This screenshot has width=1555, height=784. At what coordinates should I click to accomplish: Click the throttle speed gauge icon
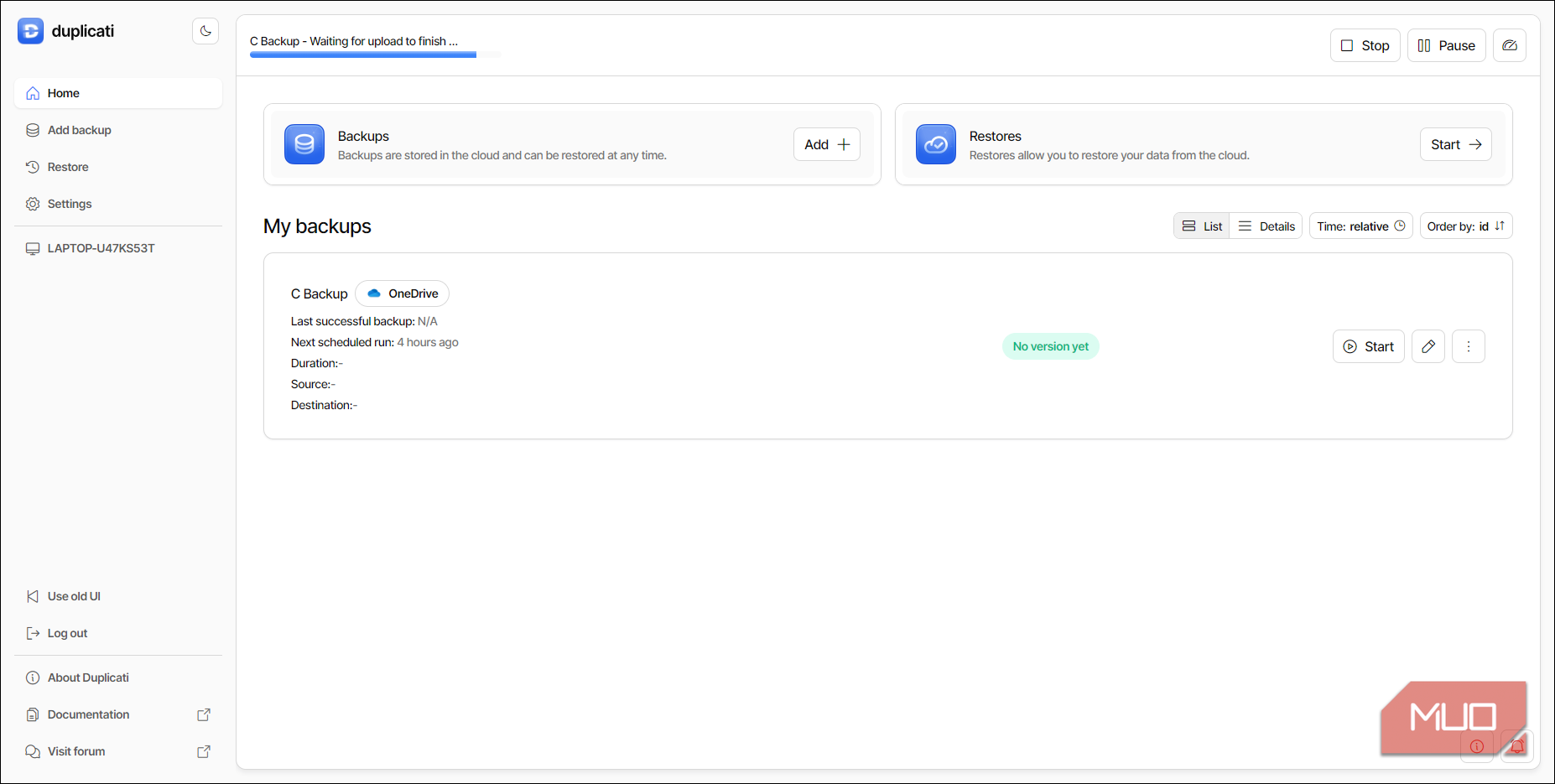[1510, 45]
